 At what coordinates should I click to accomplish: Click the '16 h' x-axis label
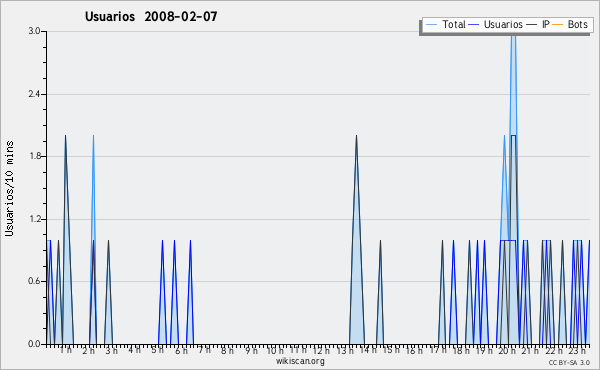[x=414, y=350]
